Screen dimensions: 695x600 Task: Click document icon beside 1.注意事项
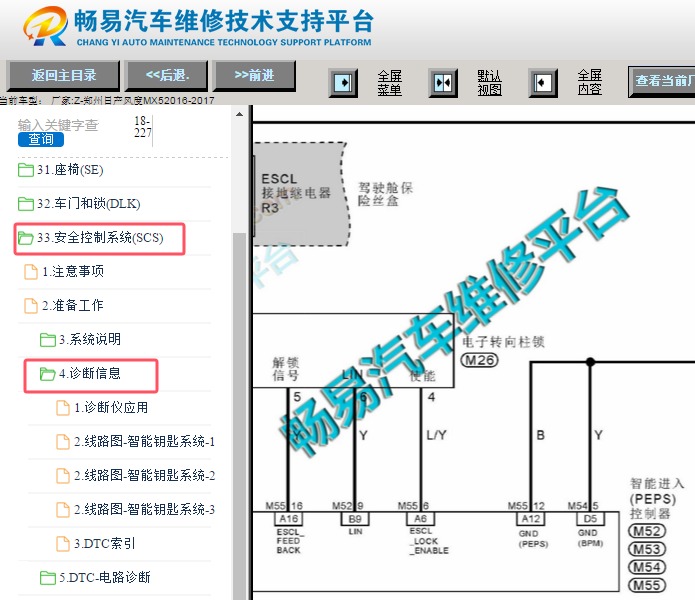coord(31,272)
